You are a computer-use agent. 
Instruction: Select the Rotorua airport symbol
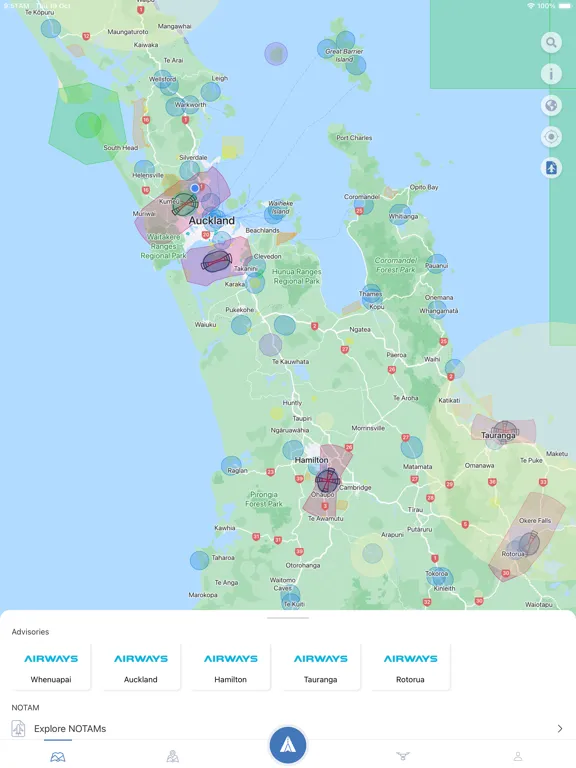point(529,543)
